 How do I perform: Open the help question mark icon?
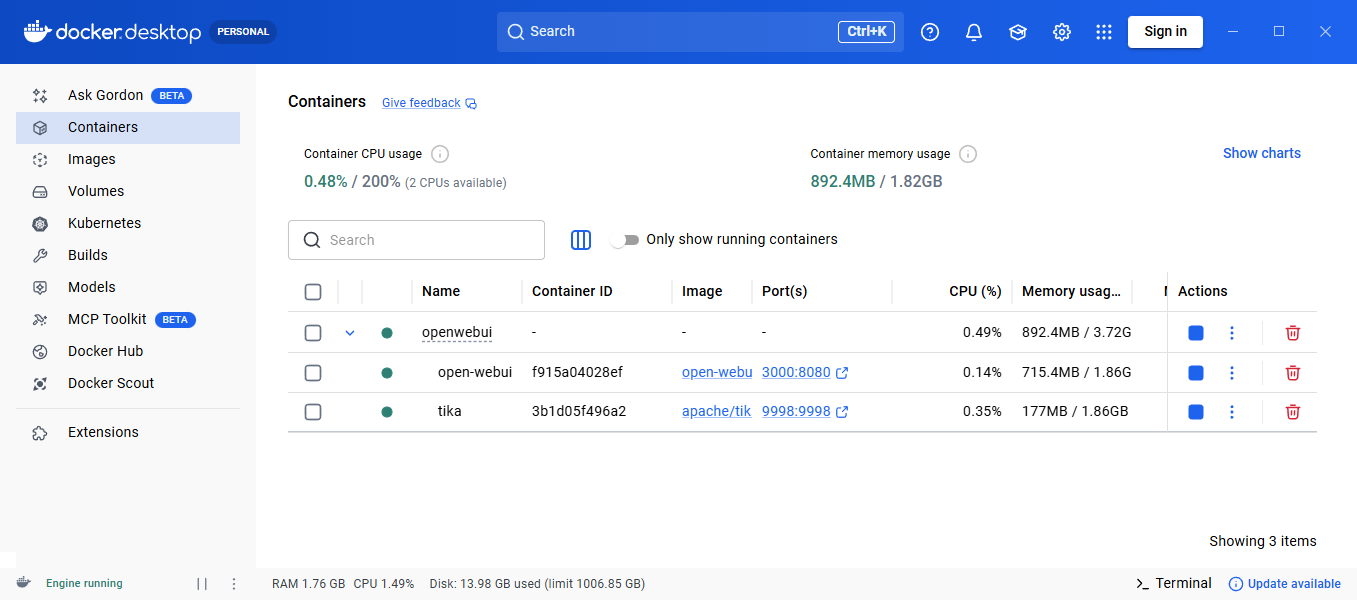click(x=930, y=32)
